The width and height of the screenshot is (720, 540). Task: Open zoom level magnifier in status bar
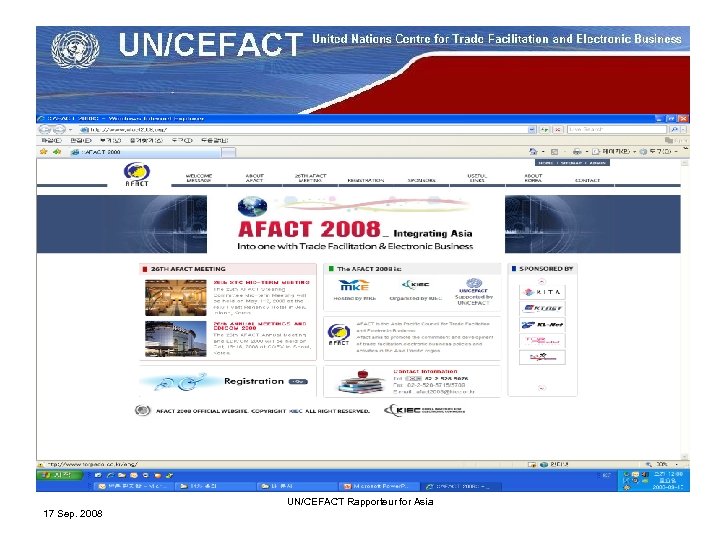(x=648, y=465)
